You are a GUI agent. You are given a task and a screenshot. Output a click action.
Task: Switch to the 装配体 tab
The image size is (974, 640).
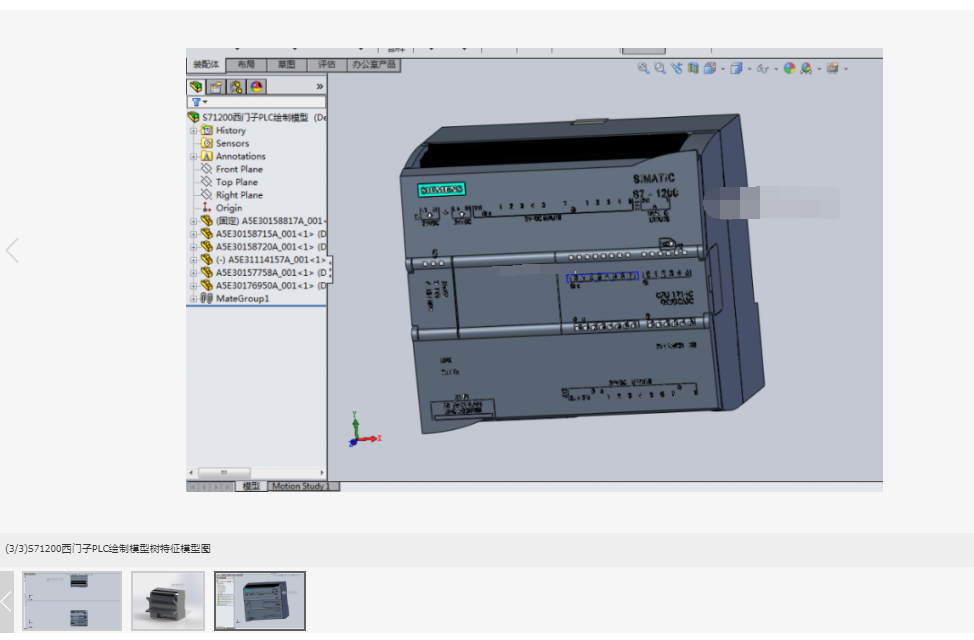point(206,65)
